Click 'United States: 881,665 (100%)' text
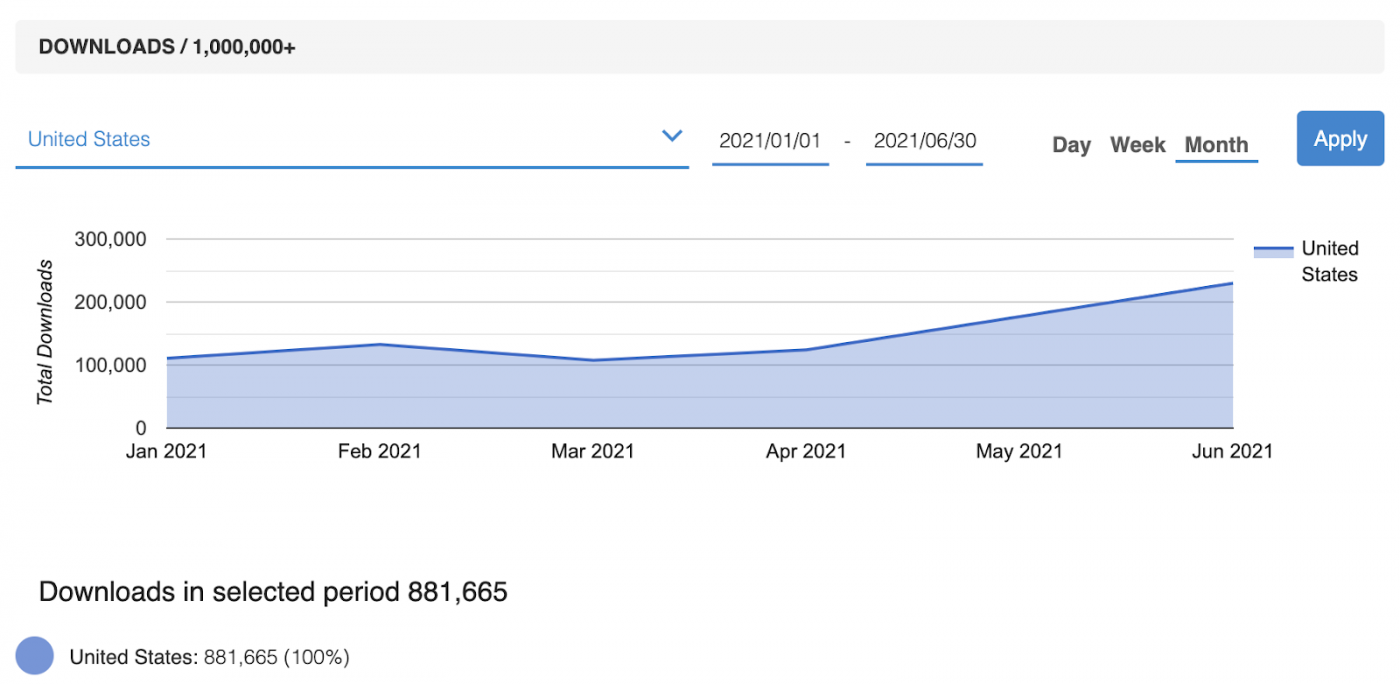1400x684 pixels. click(x=209, y=657)
